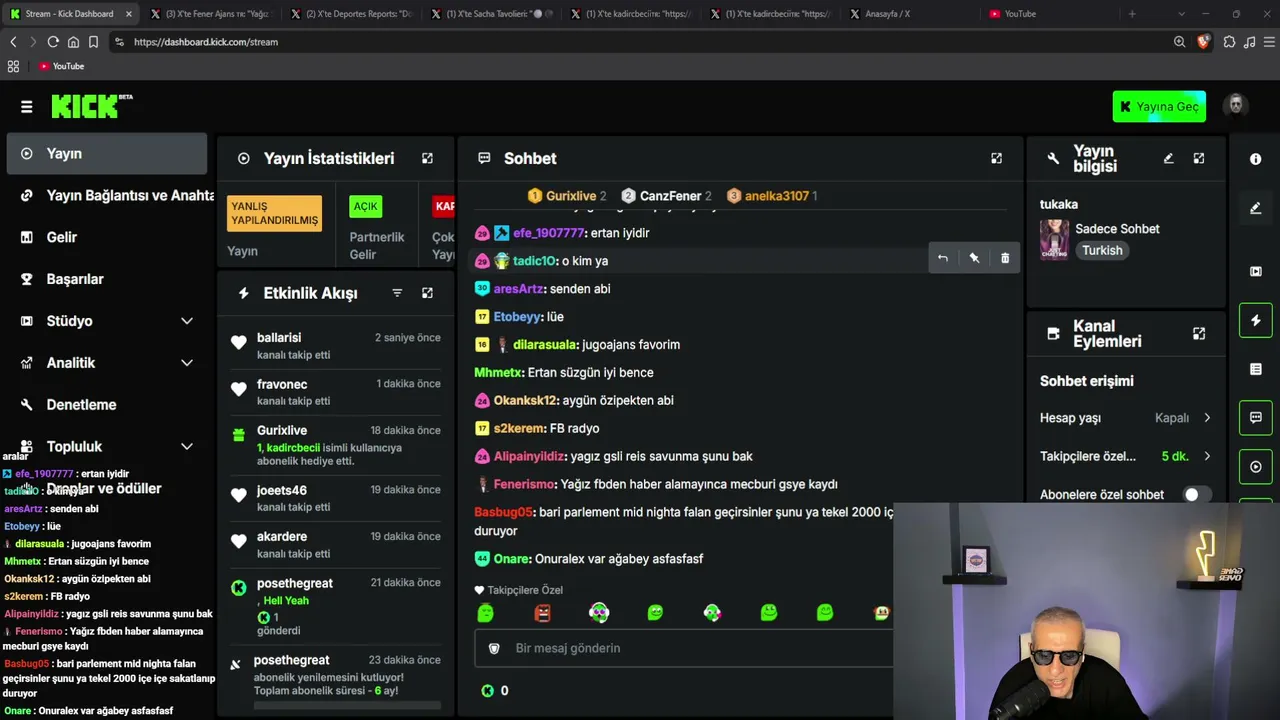
Task: Select Yayın in the sidebar
Action: click(107, 154)
